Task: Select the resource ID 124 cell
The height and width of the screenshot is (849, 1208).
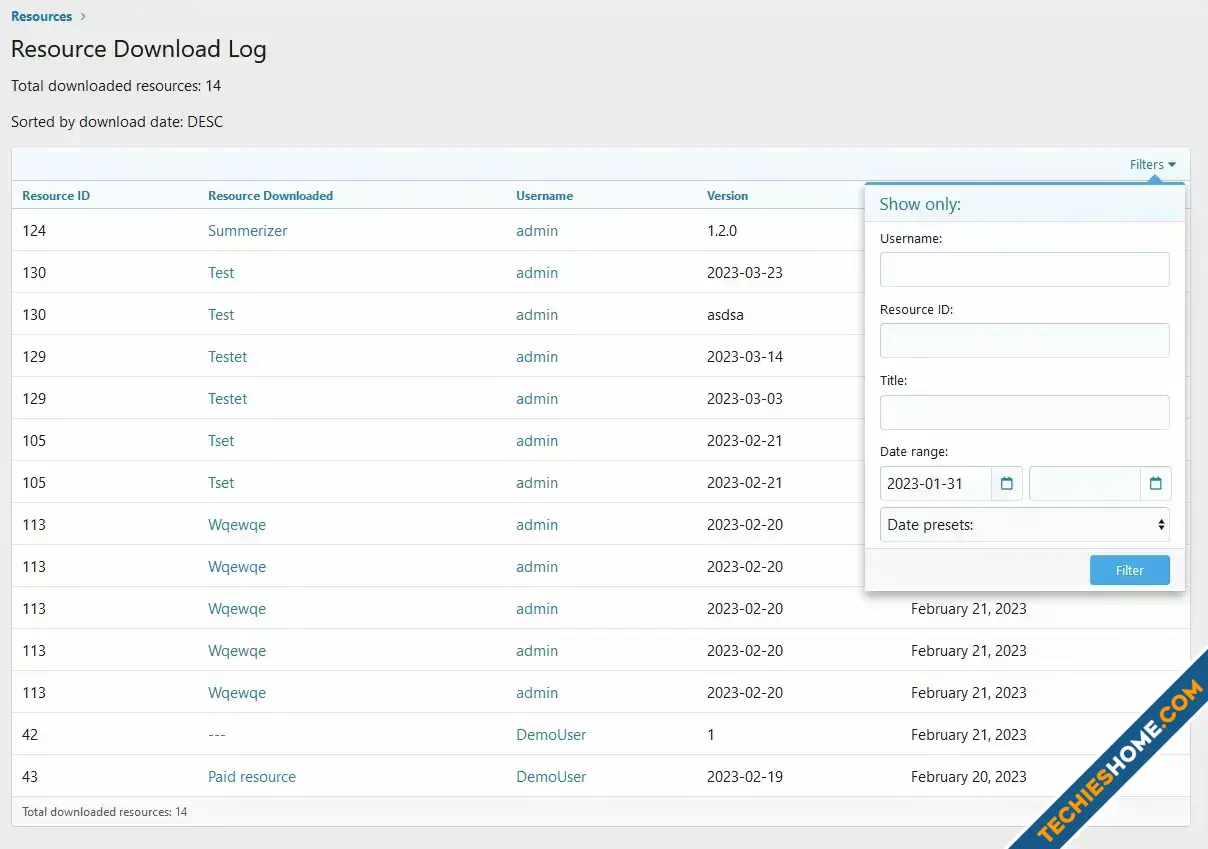Action: click(34, 231)
